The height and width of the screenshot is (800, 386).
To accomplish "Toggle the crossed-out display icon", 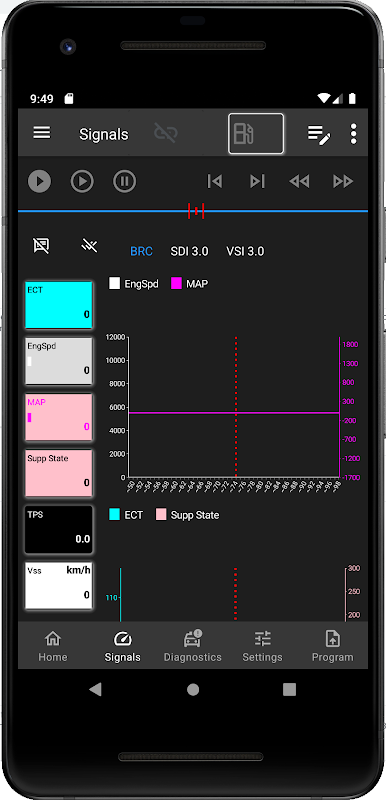I will [x=41, y=245].
